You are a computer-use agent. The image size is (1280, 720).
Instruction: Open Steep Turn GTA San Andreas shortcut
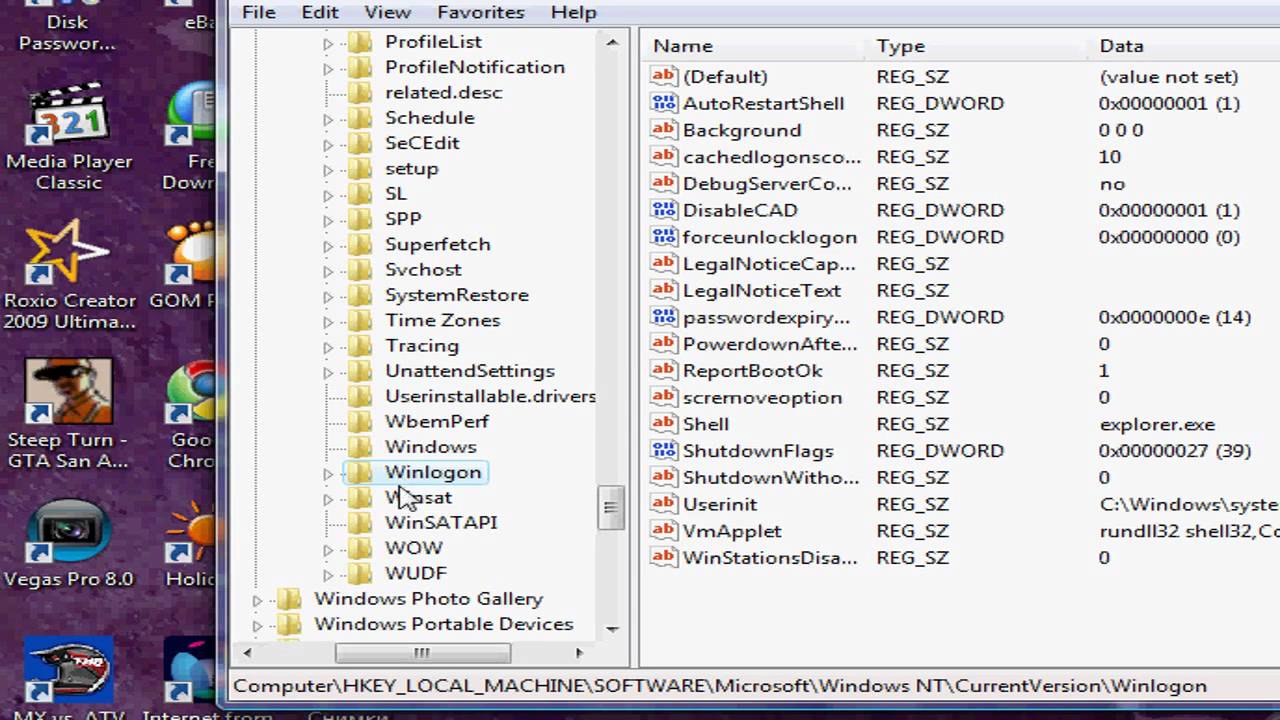pos(69,415)
